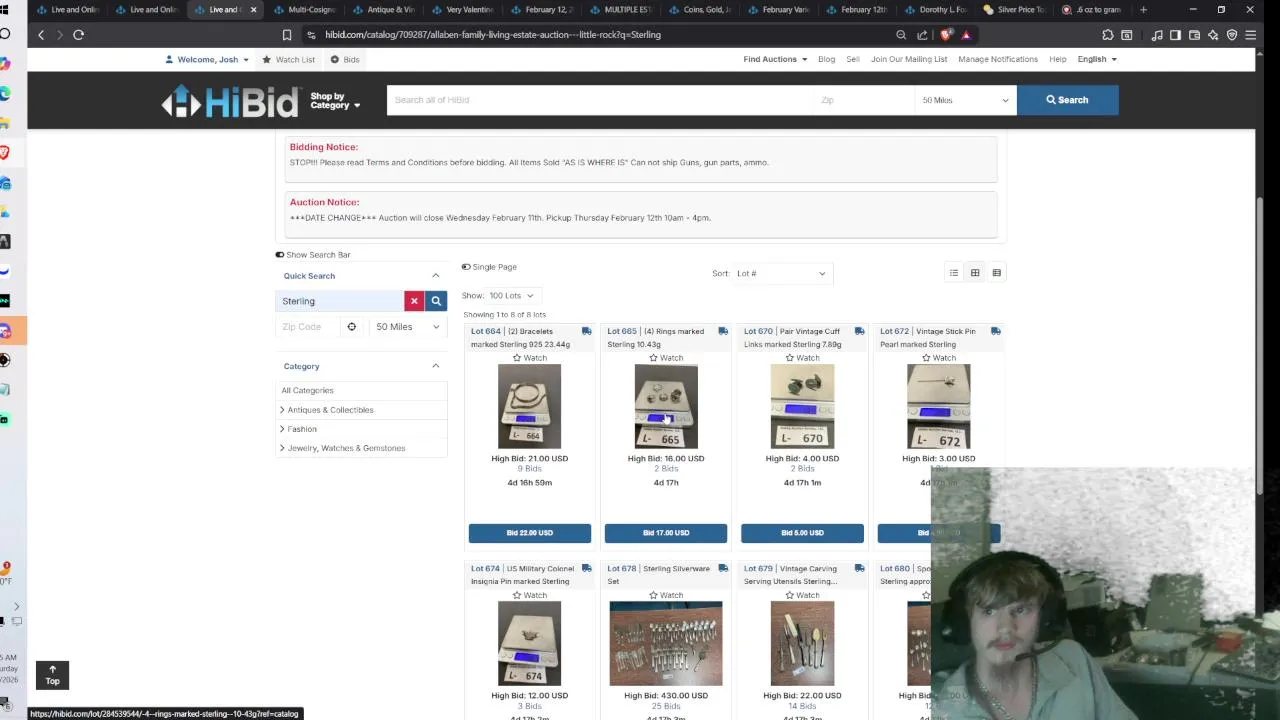Click the share icon in address bar
Screen dimensions: 1280x720
(x=922, y=35)
